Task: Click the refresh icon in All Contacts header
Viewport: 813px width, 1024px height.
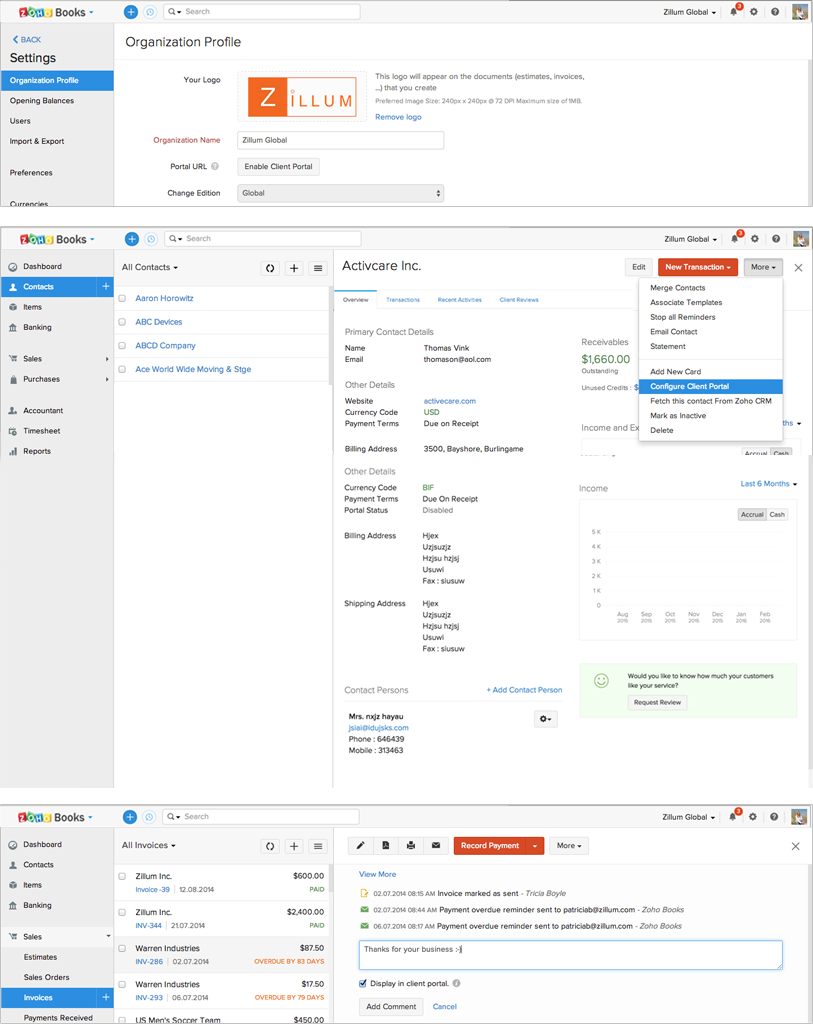Action: click(x=269, y=268)
